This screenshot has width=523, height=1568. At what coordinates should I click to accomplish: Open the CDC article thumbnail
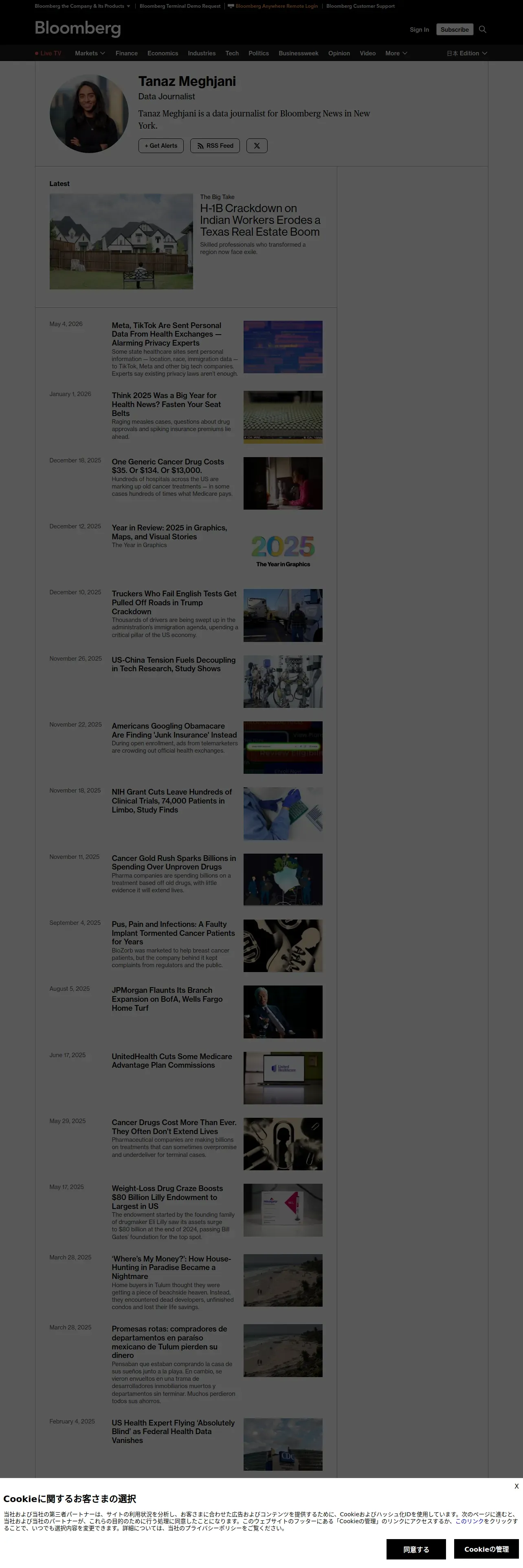point(283,1444)
